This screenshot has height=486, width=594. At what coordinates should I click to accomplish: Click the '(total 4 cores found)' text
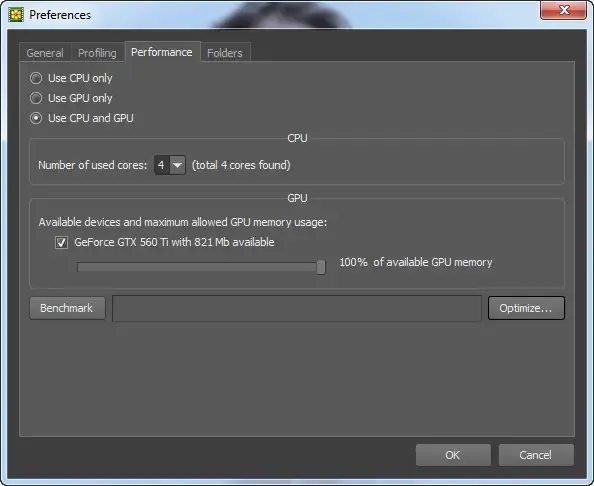point(241,165)
